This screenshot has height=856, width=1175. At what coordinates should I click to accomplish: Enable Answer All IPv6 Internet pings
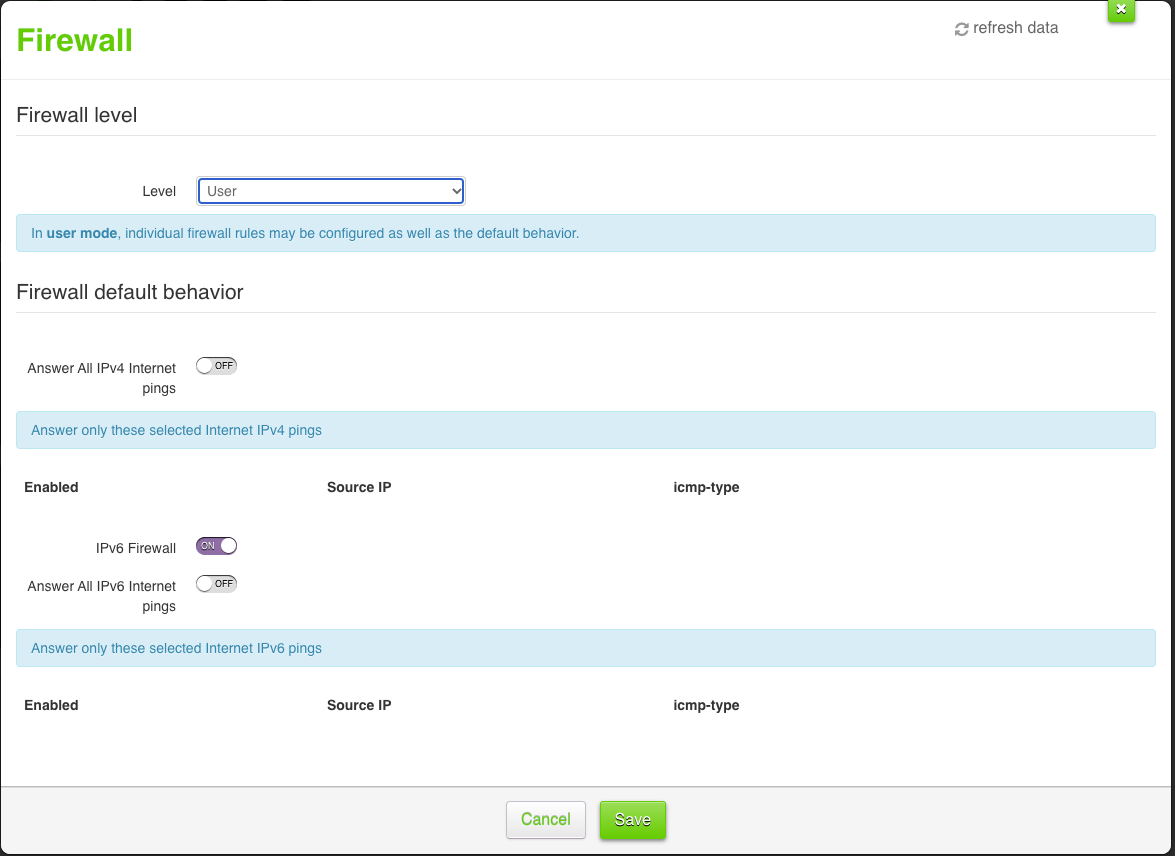[x=216, y=583]
